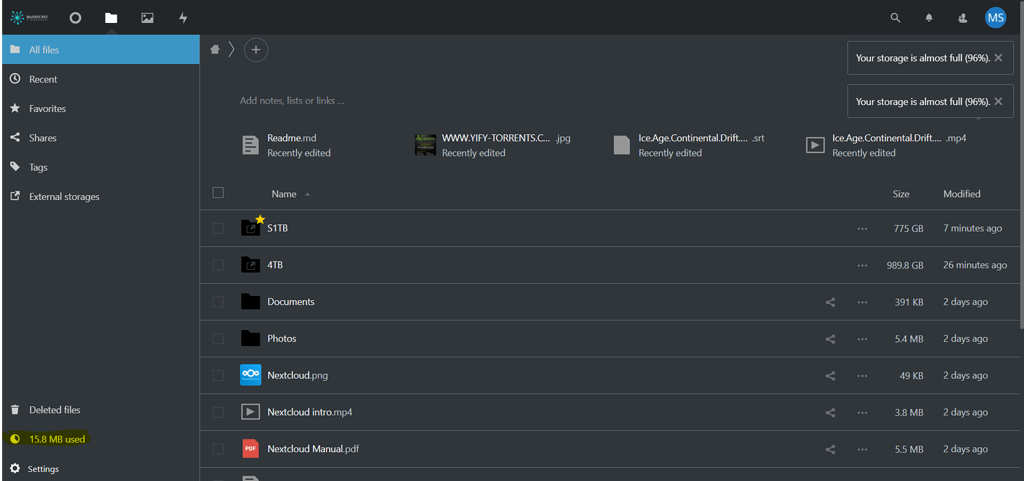Open the Files app folder icon in top bar
The width and height of the screenshot is (1024, 481).
pos(111,18)
